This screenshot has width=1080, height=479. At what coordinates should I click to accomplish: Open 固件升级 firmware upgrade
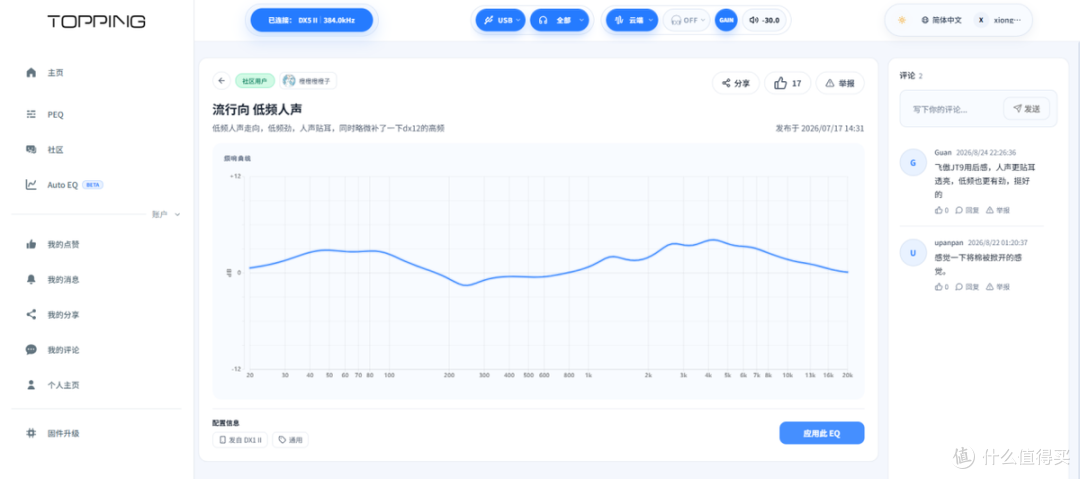point(63,434)
